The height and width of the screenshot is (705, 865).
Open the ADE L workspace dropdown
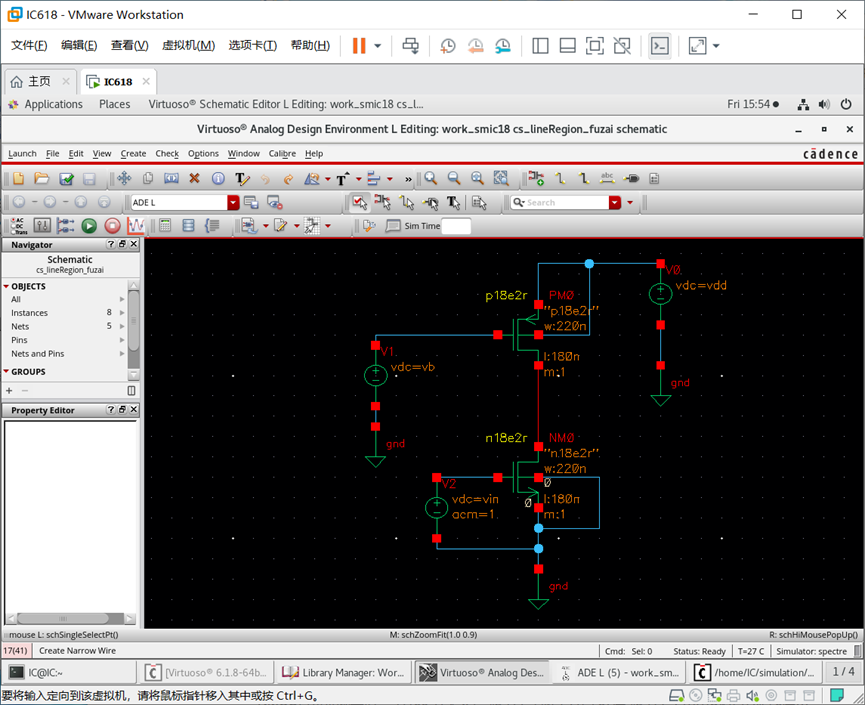233,202
